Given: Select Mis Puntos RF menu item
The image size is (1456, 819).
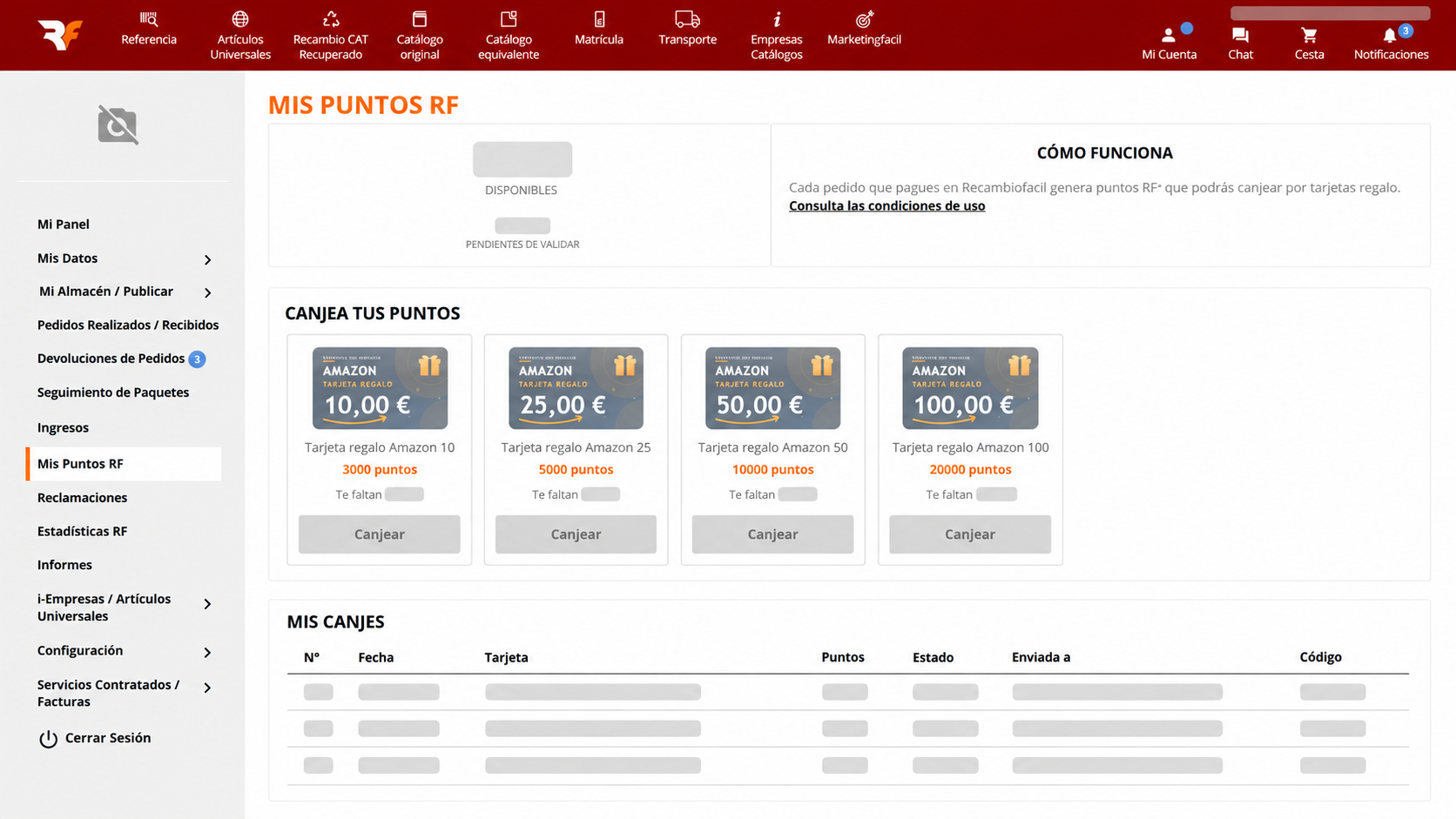Looking at the screenshot, I should click(124, 464).
